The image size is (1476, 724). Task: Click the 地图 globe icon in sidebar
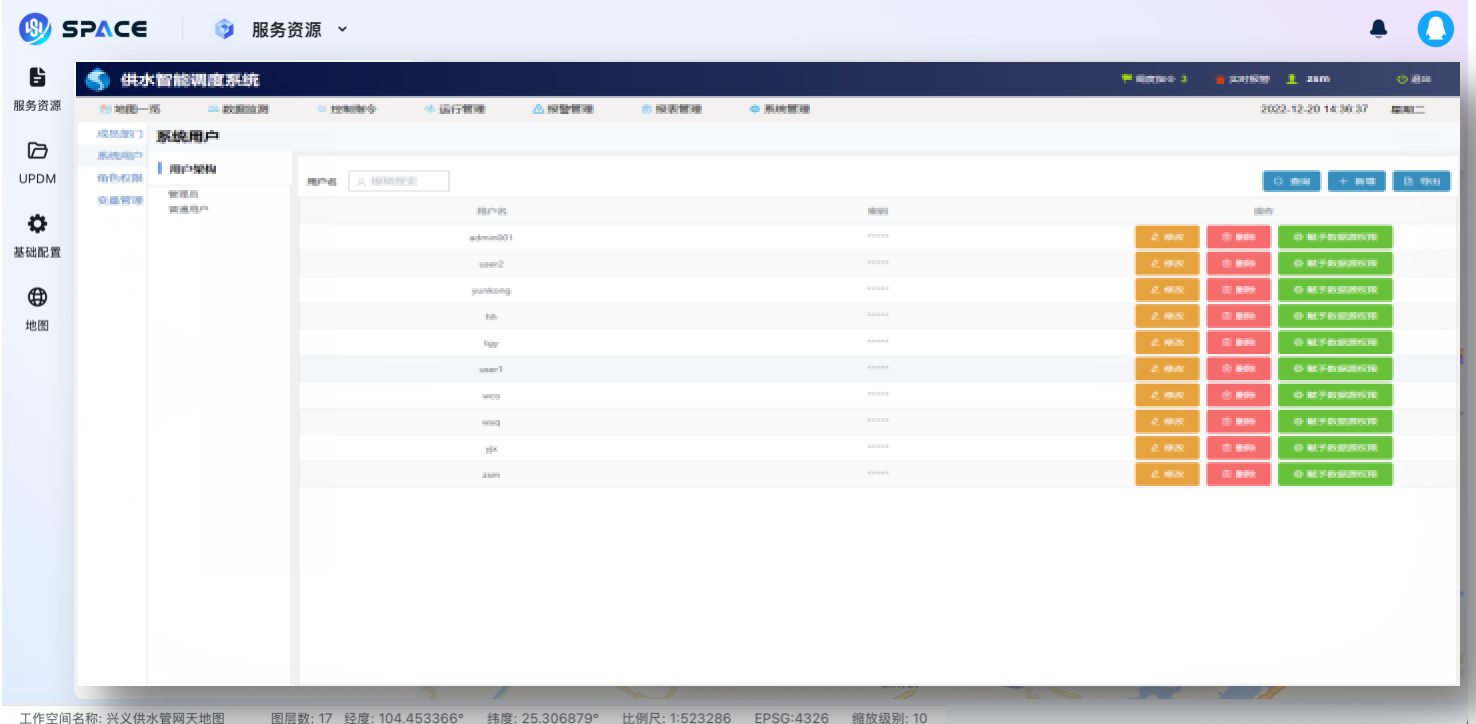(x=37, y=297)
